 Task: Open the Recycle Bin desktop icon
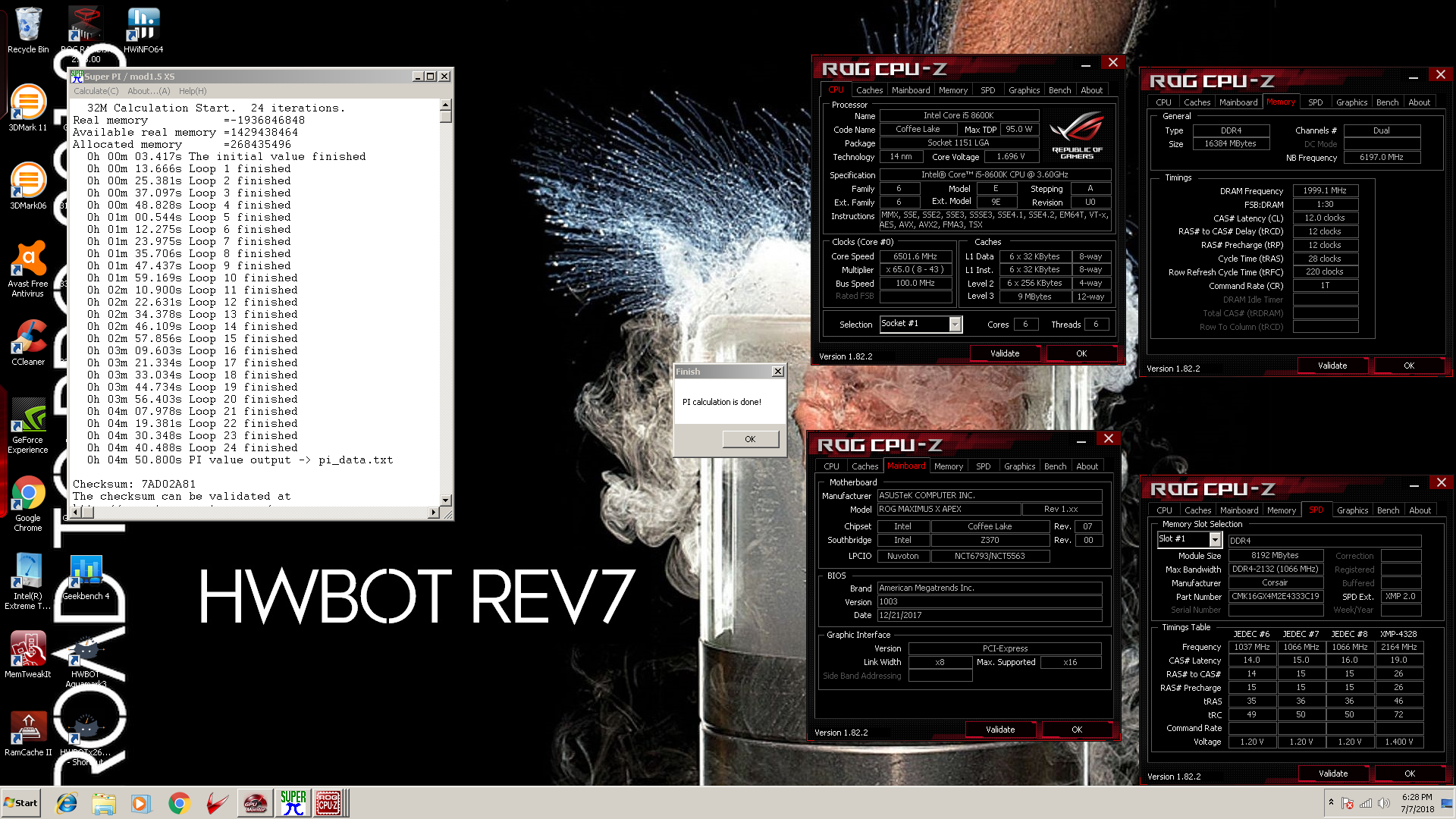pos(28,30)
